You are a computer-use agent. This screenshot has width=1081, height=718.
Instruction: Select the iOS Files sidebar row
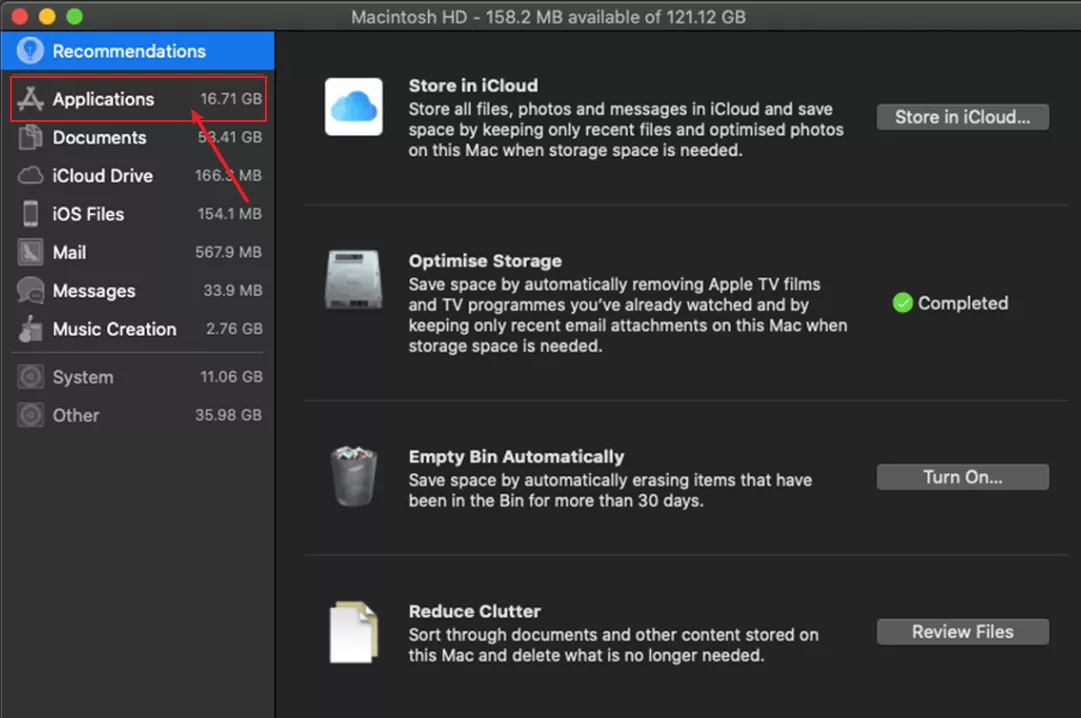point(139,214)
